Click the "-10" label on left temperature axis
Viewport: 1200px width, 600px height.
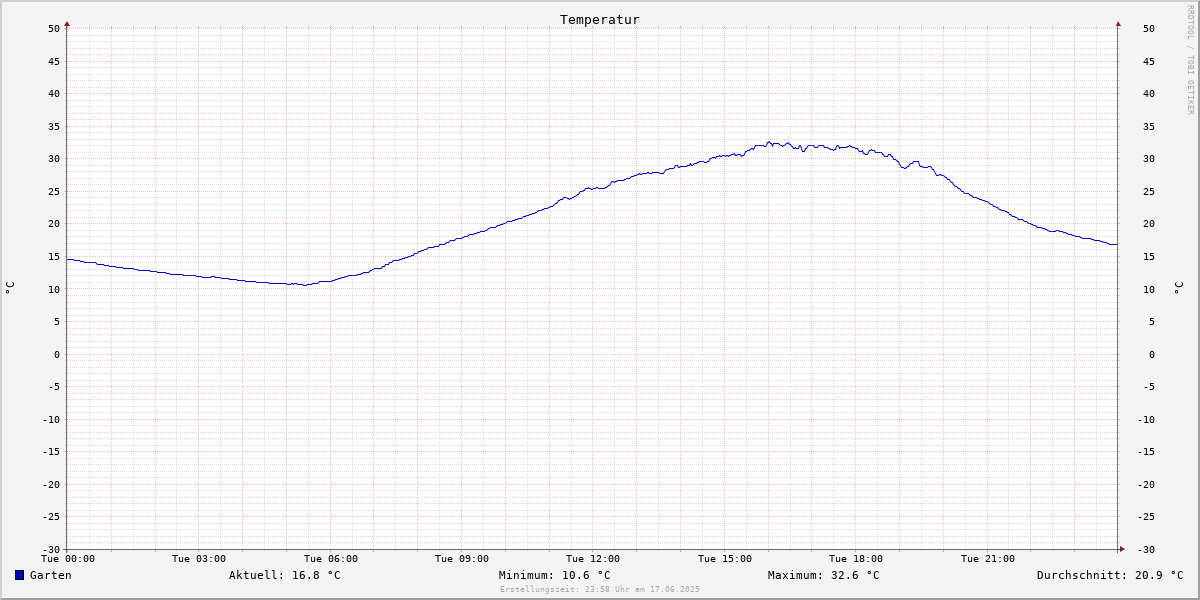[x=51, y=420]
